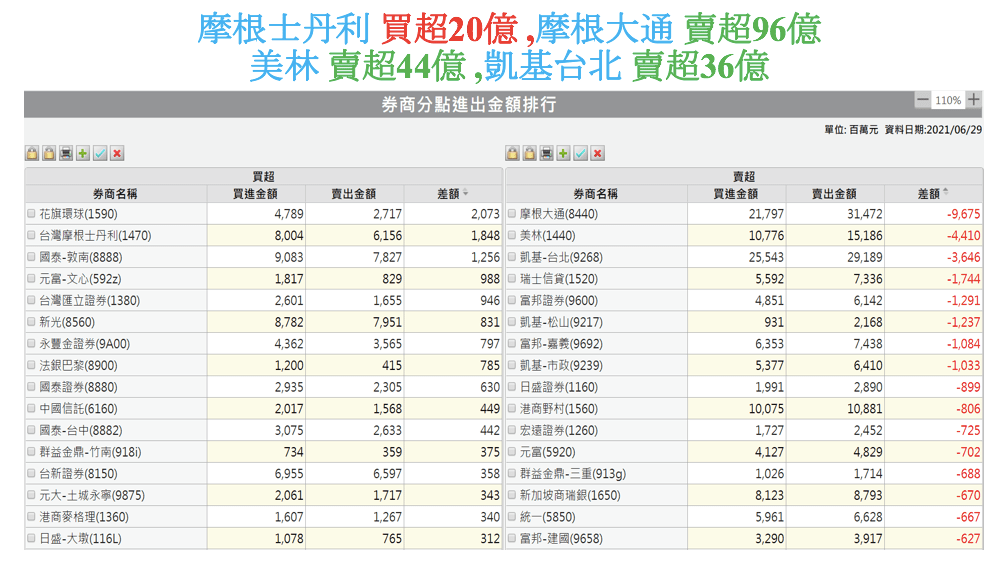Toggle the sort arrow on the left 差額 column

[x=466, y=193]
